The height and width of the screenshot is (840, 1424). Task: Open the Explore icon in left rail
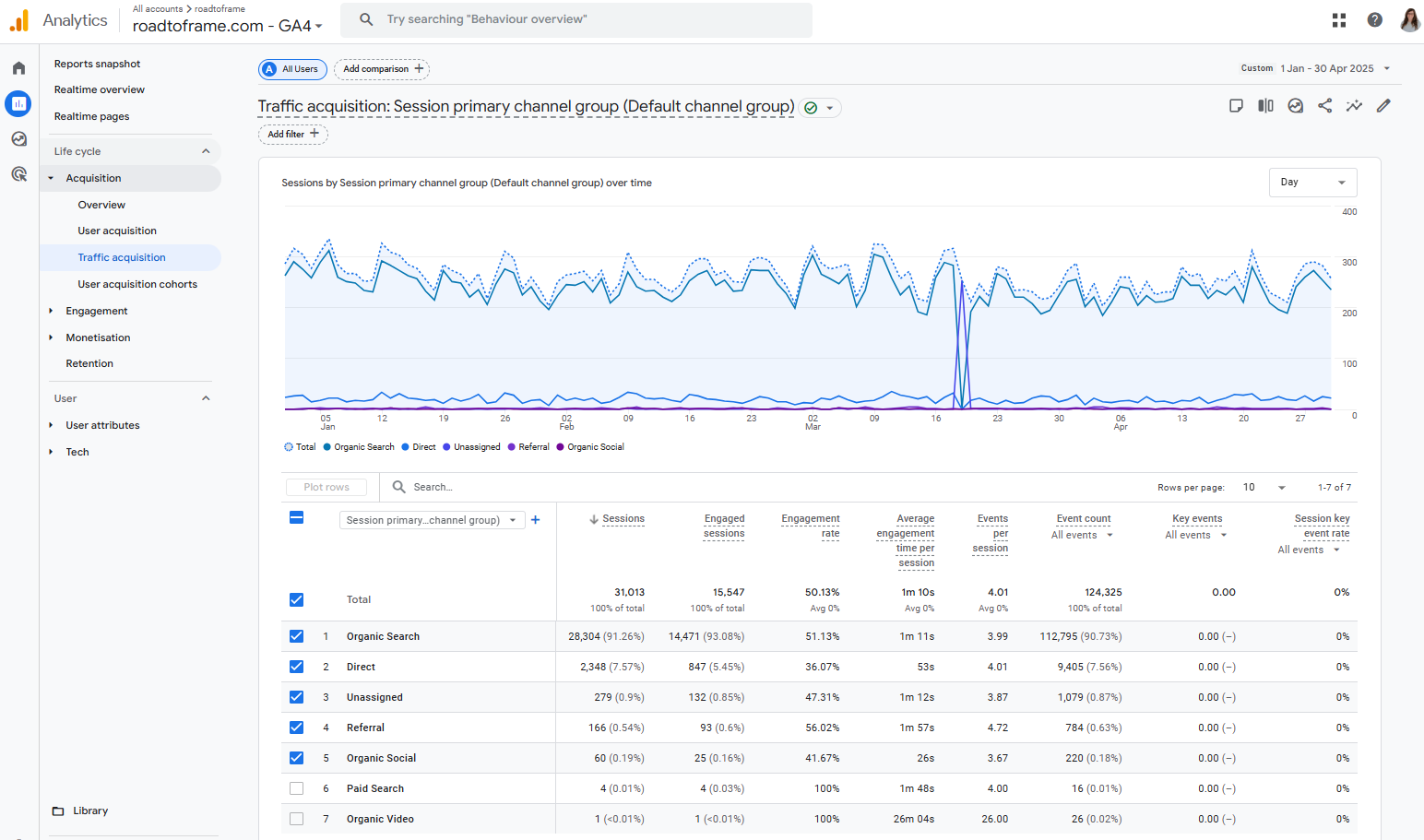[x=18, y=139]
